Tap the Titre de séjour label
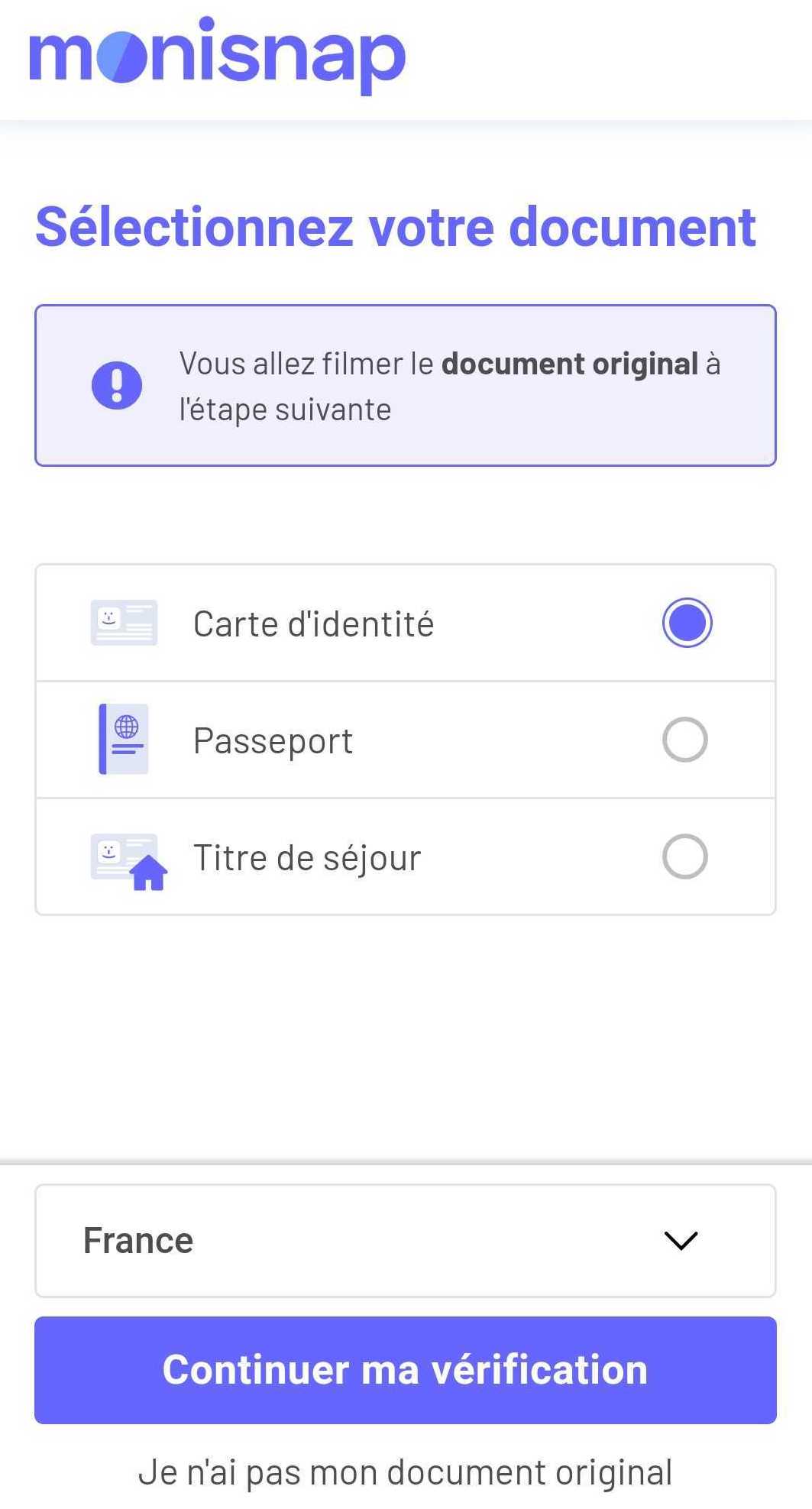812x1509 pixels. point(306,858)
